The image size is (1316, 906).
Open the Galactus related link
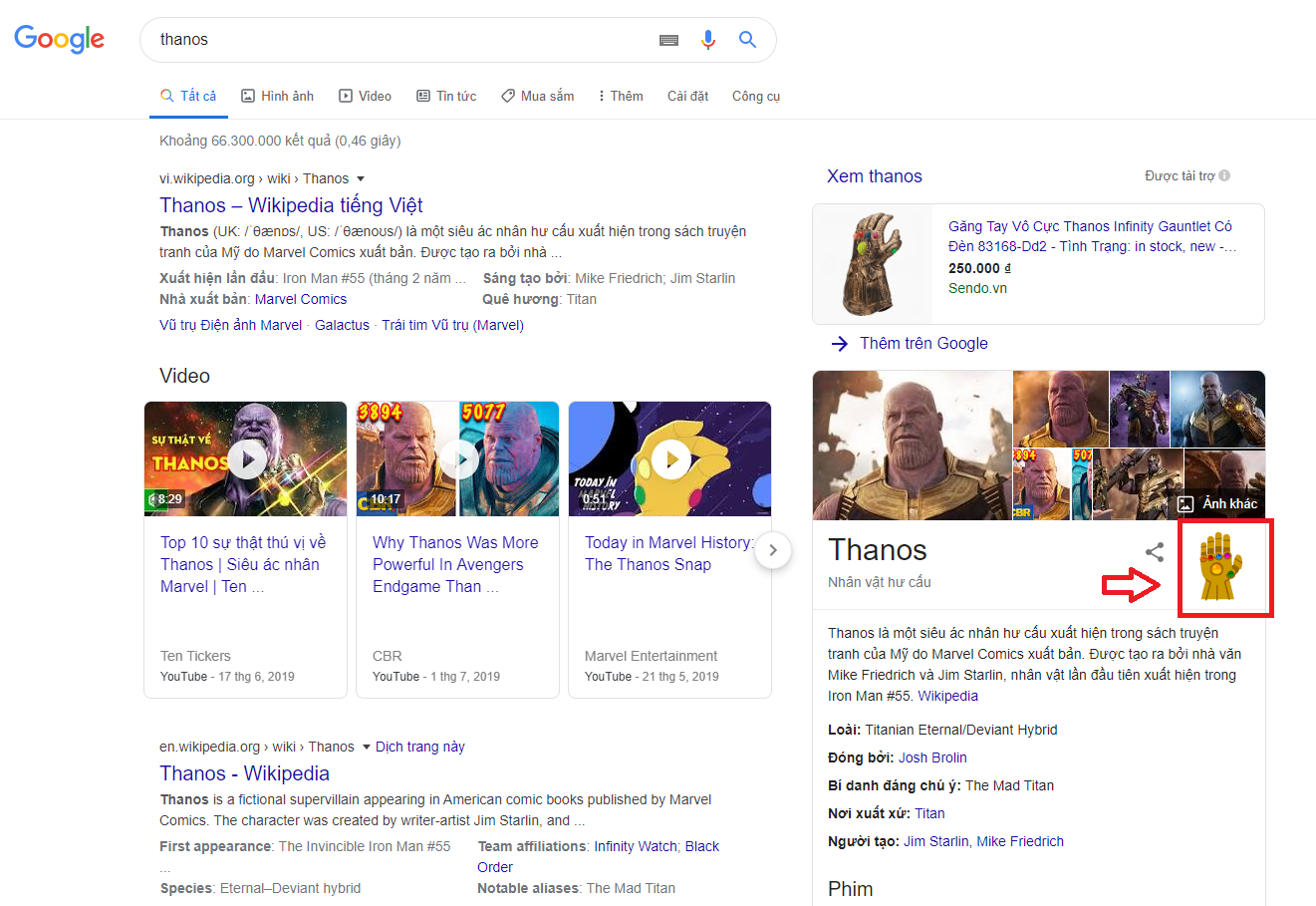pos(342,325)
